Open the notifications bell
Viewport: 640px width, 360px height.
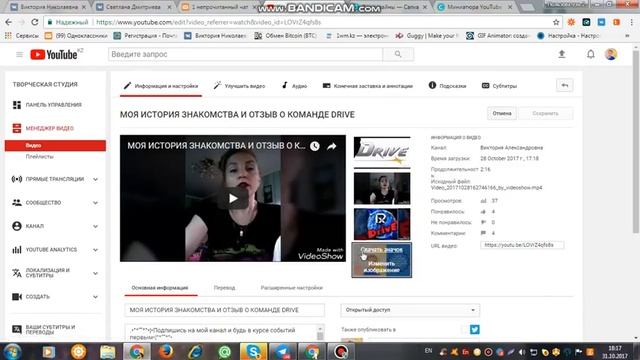click(591, 54)
